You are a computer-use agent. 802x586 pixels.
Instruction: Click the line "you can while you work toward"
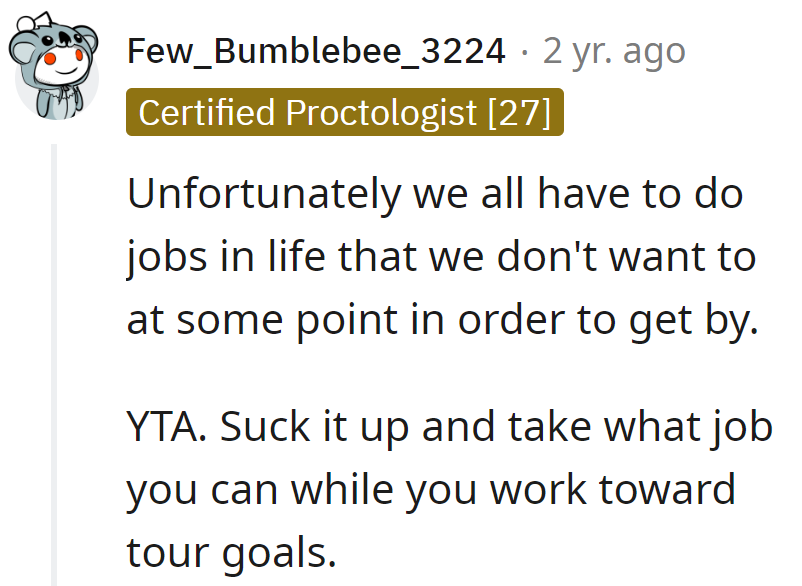pos(431,489)
